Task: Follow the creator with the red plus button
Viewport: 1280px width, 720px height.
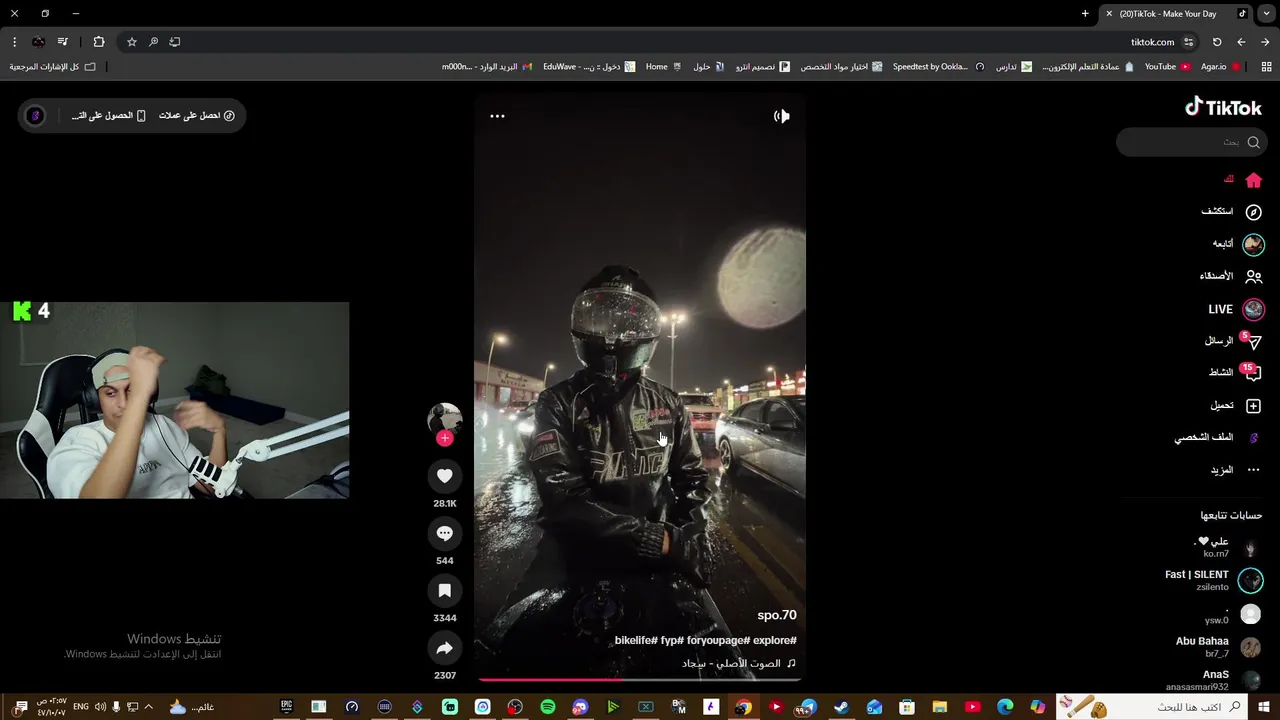Action: tap(445, 438)
